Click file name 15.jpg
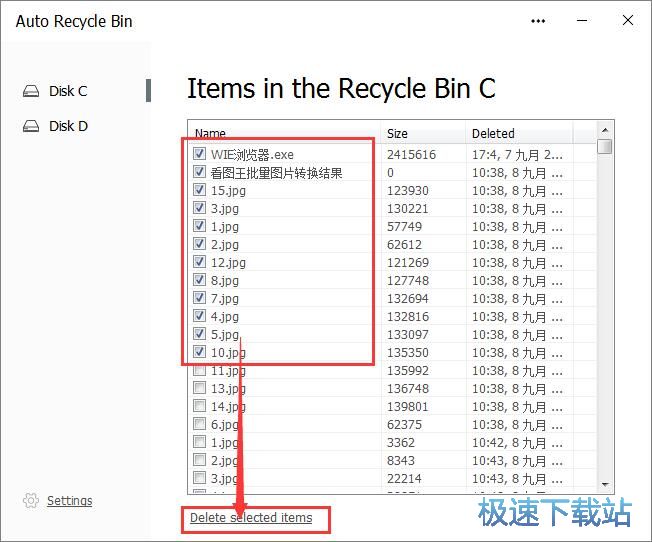The width and height of the screenshot is (652, 542). [x=228, y=191]
